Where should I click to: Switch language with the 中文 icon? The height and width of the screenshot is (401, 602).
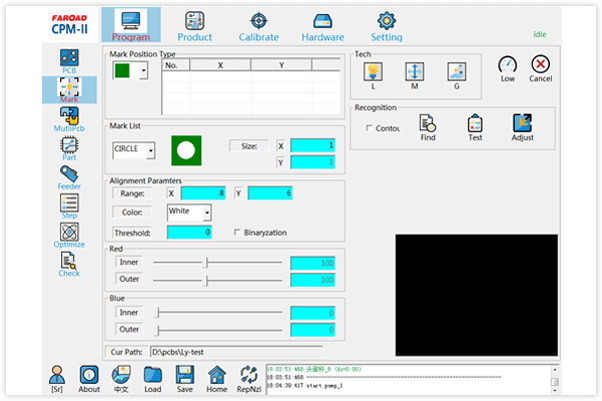(x=121, y=379)
